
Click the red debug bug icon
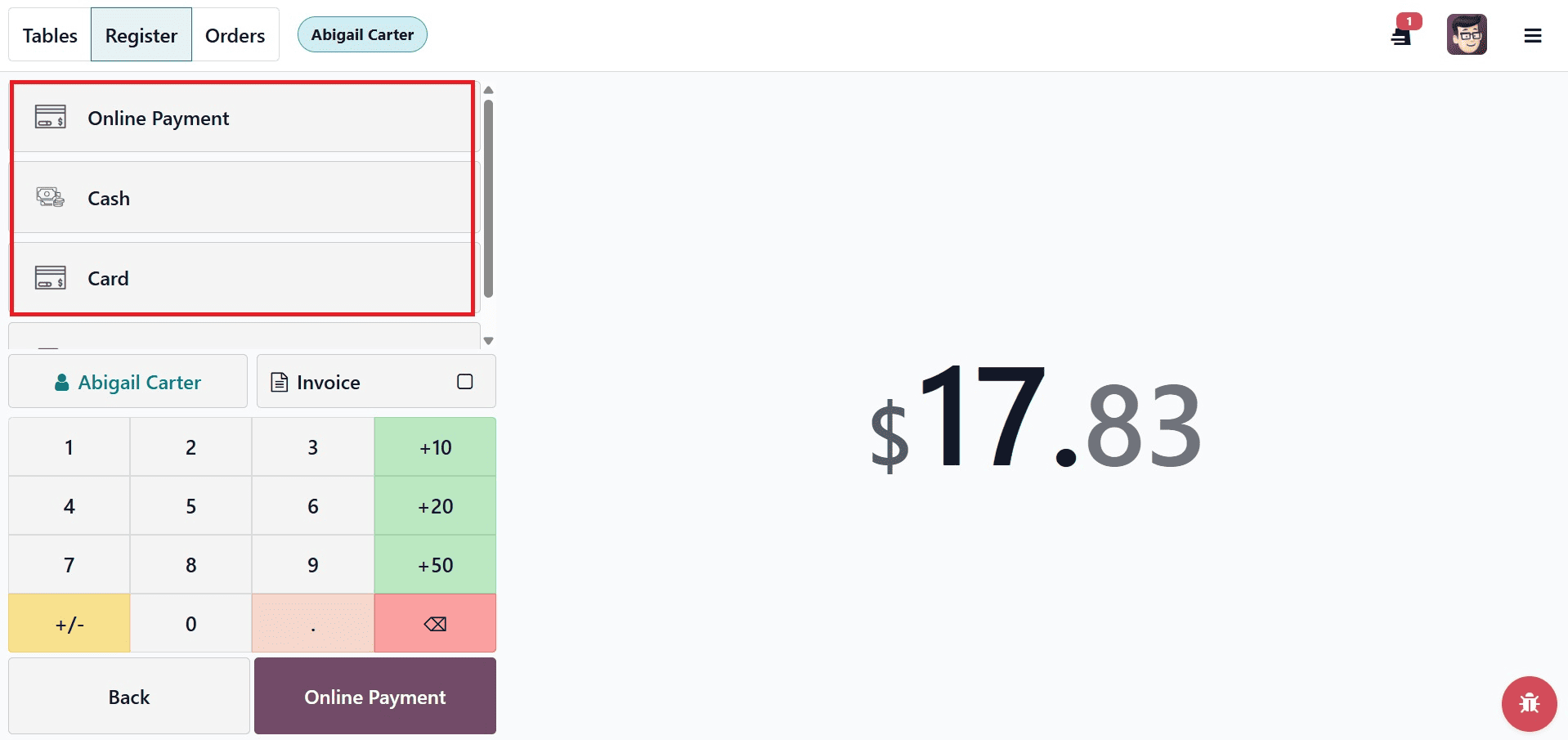[1529, 703]
